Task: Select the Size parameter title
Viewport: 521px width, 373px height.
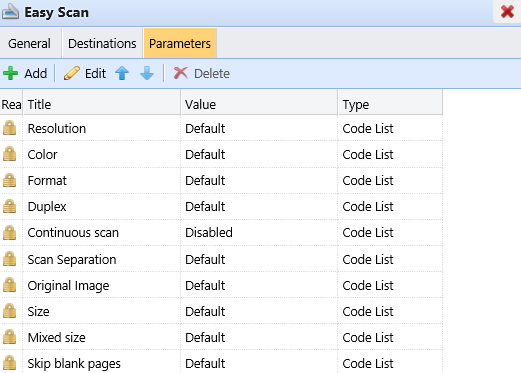Action: [x=38, y=312]
